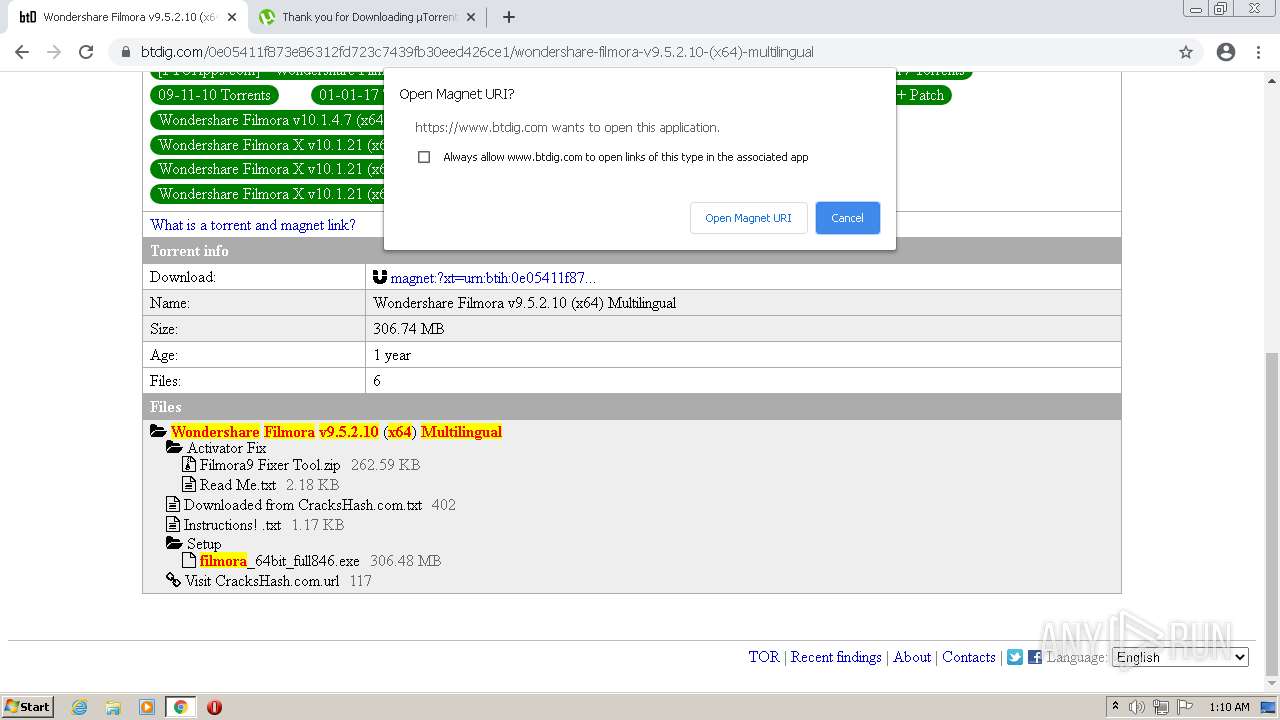Open the magnet:?xt=urn:btih link
The image size is (1280, 720).
[x=493, y=278]
